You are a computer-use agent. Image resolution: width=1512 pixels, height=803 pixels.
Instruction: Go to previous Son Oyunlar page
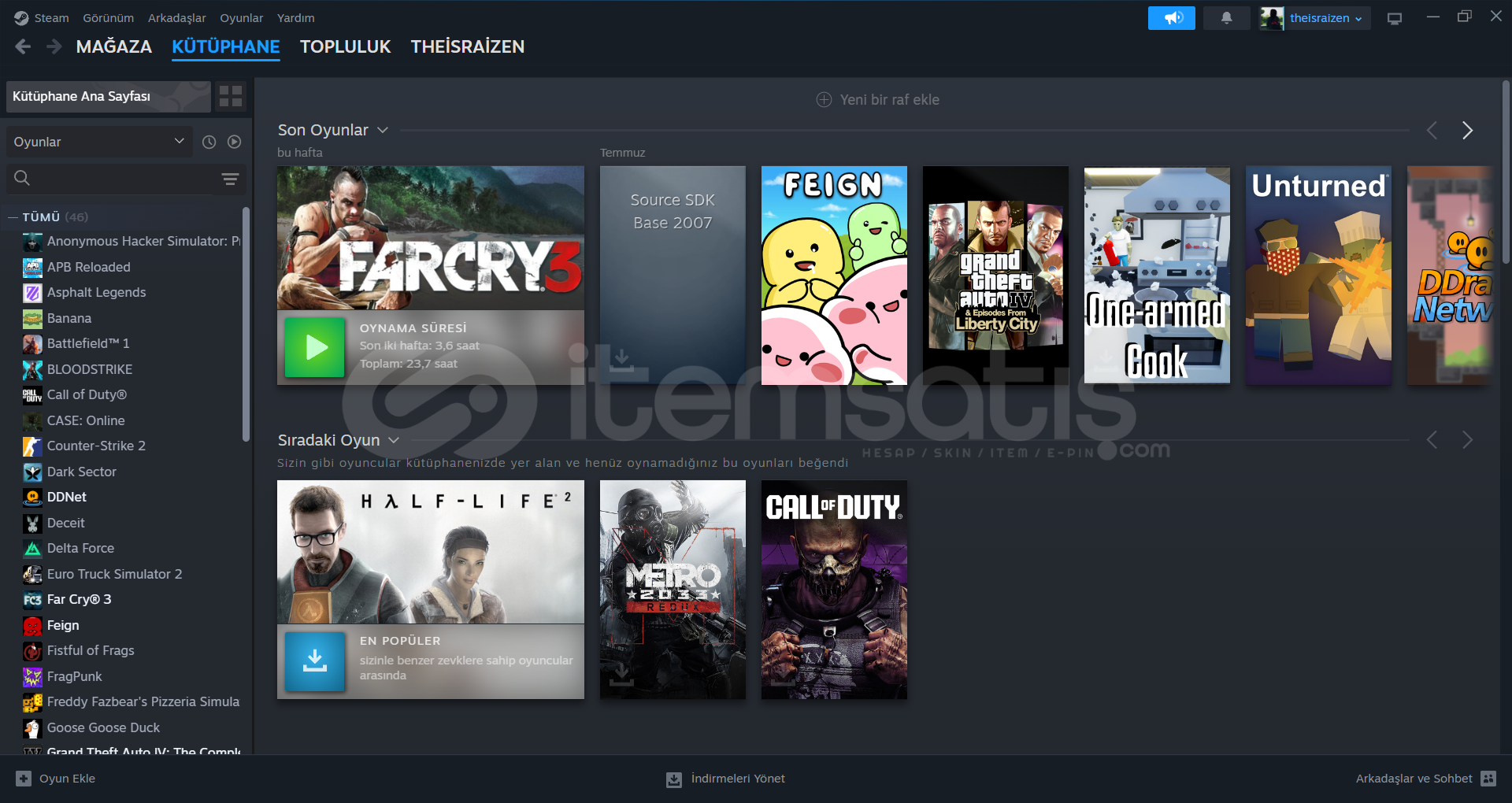coord(1432,131)
